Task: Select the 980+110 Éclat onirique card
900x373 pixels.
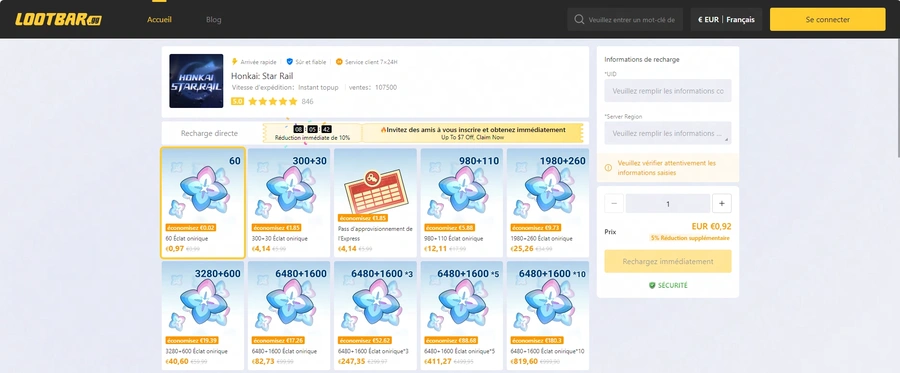Action: 461,203
